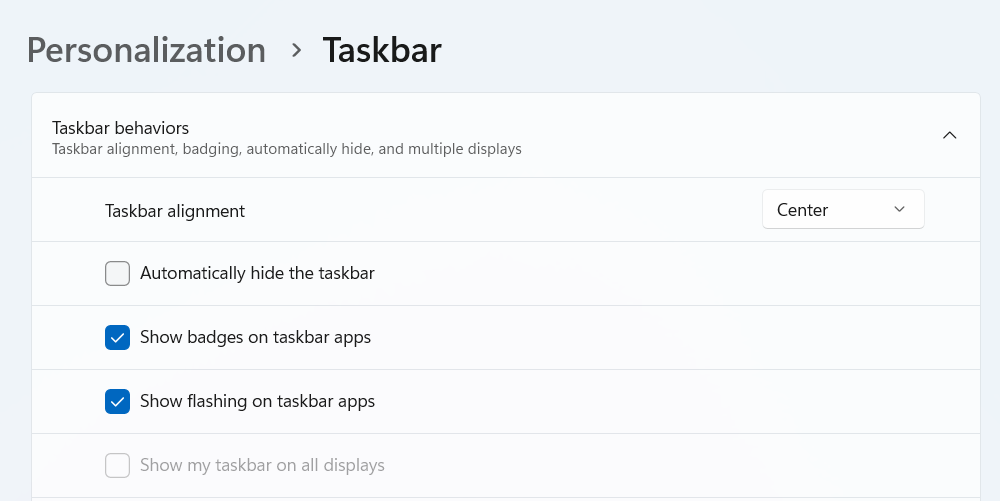Click the Taskbar alignment label
Screen dimensions: 1000x501
(175, 211)
